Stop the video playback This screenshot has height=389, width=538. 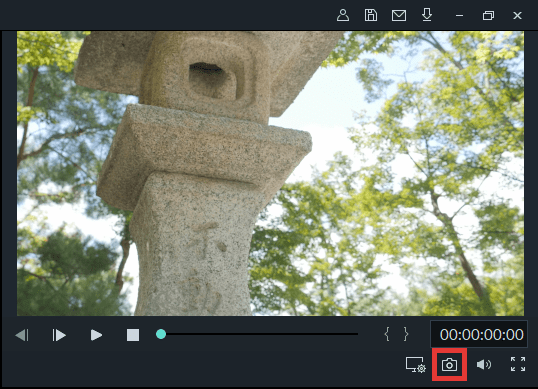pyautogui.click(x=133, y=335)
